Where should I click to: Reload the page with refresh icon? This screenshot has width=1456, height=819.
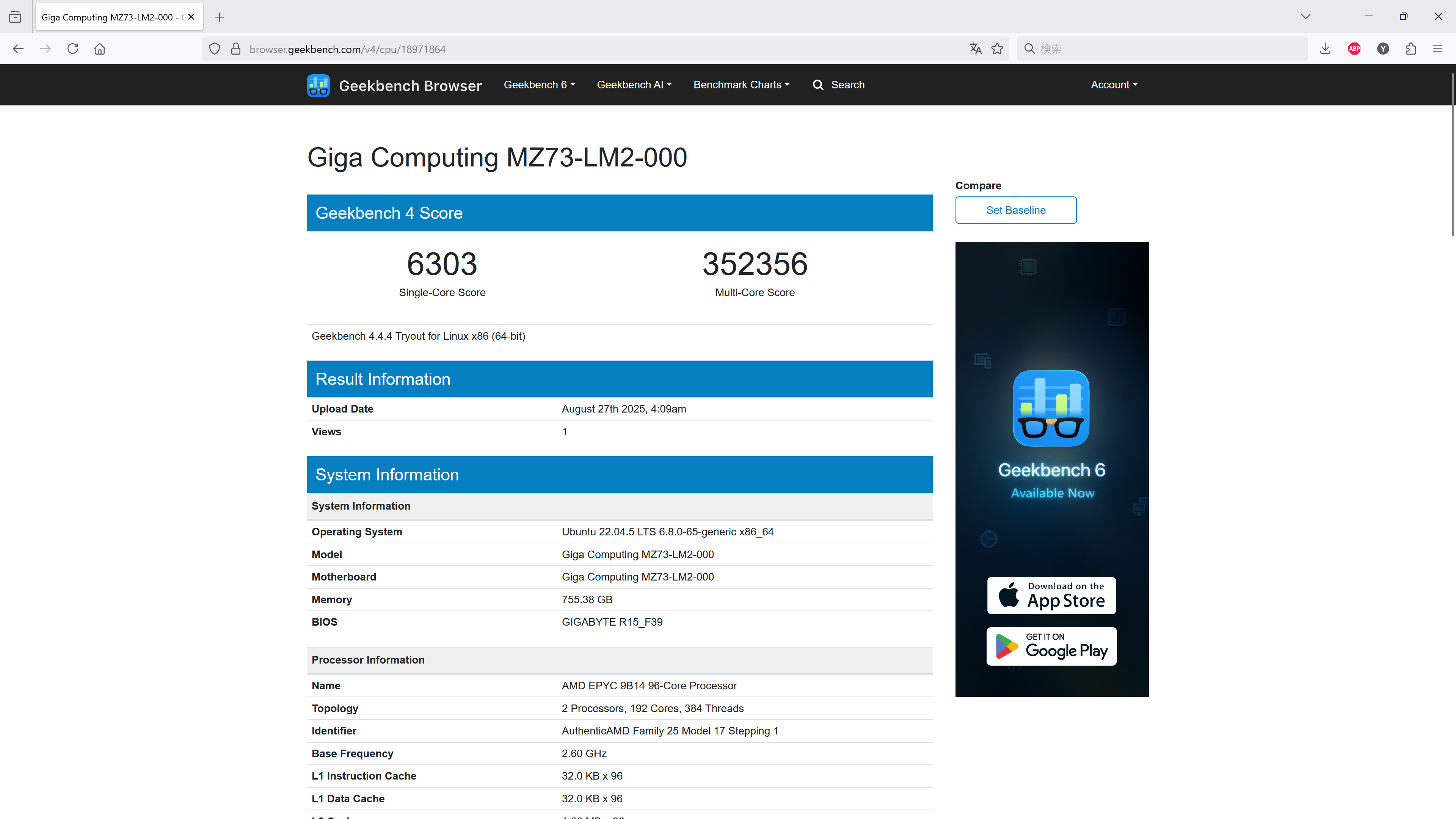point(72,49)
